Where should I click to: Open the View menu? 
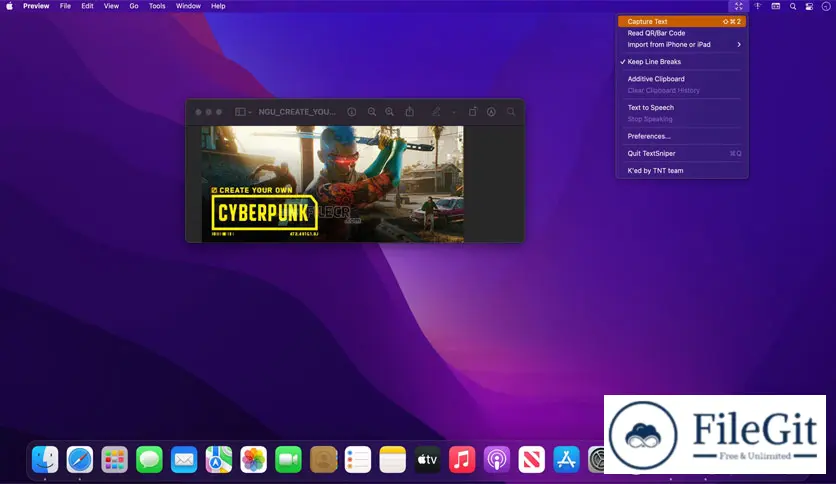pos(111,6)
